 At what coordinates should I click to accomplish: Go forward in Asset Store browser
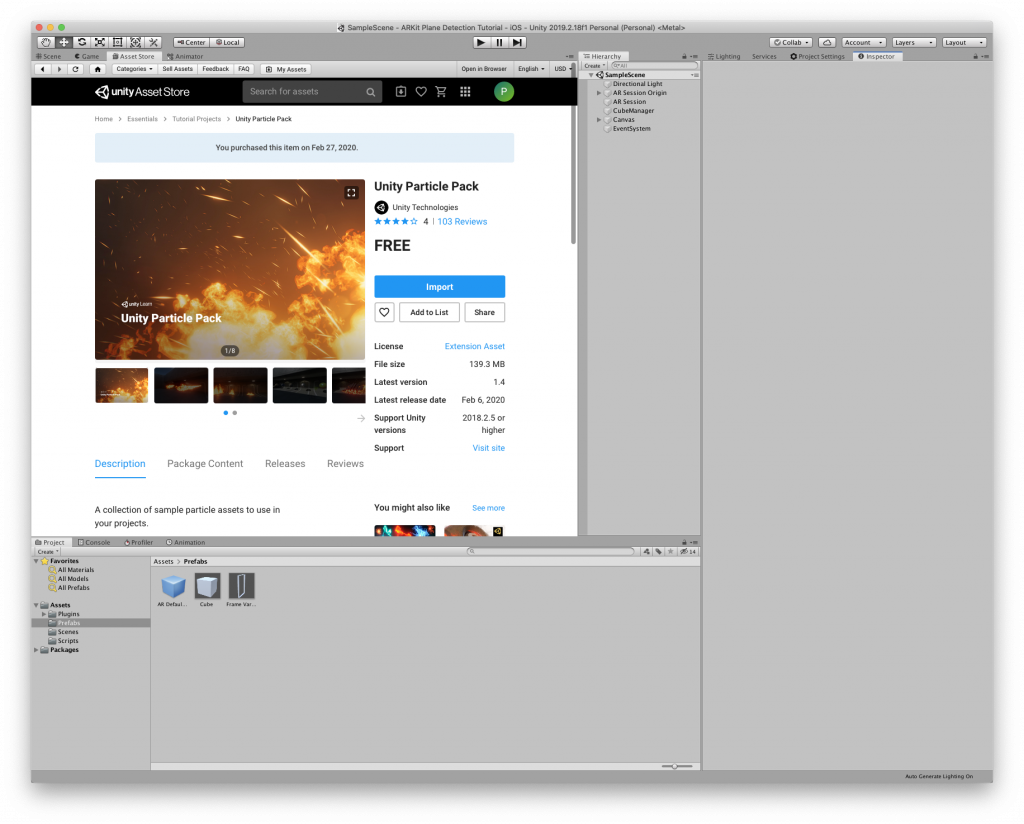59,69
